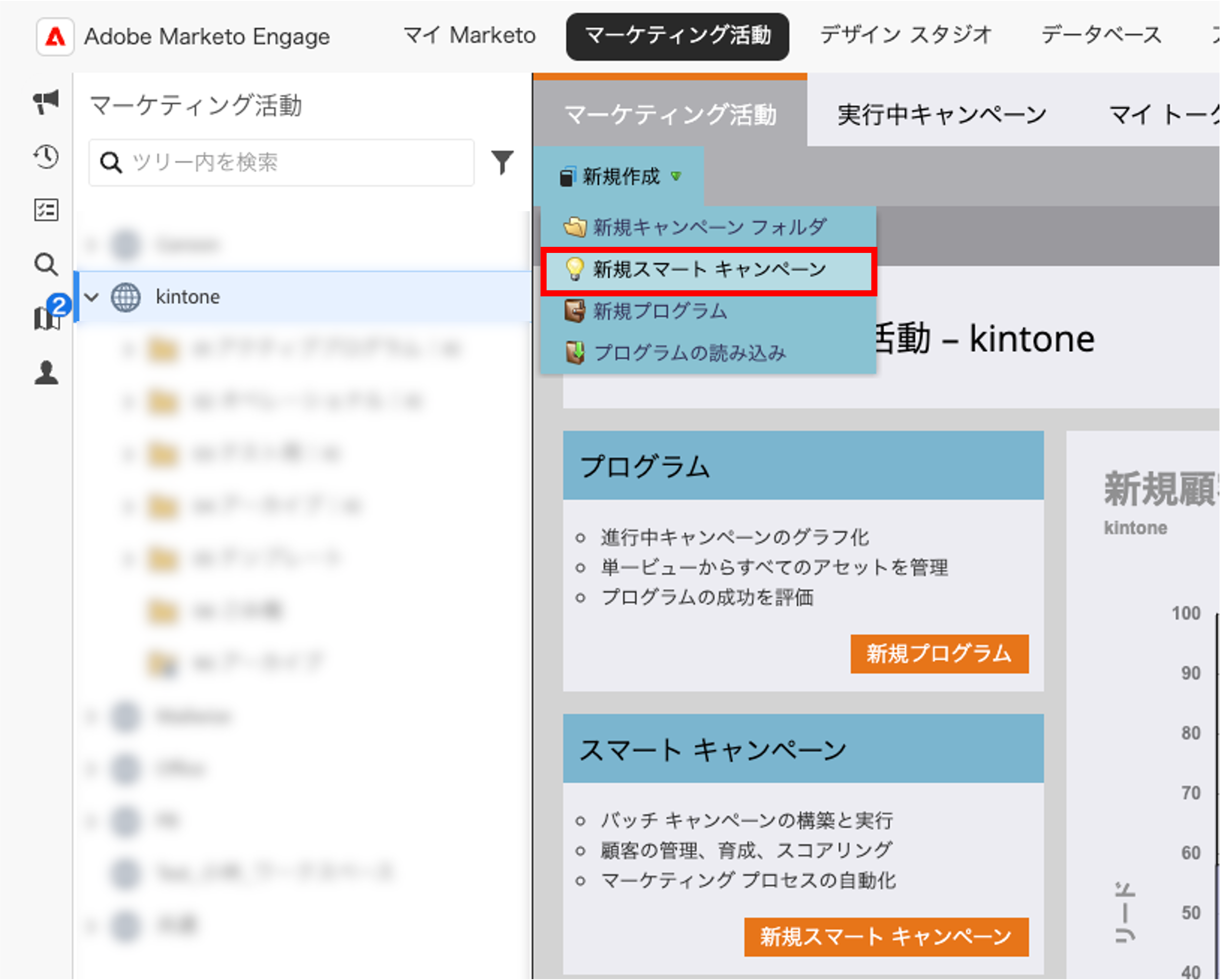Click the folder icon of 新規キャンペーン フォルダ
The image size is (1221, 980).
575,227
